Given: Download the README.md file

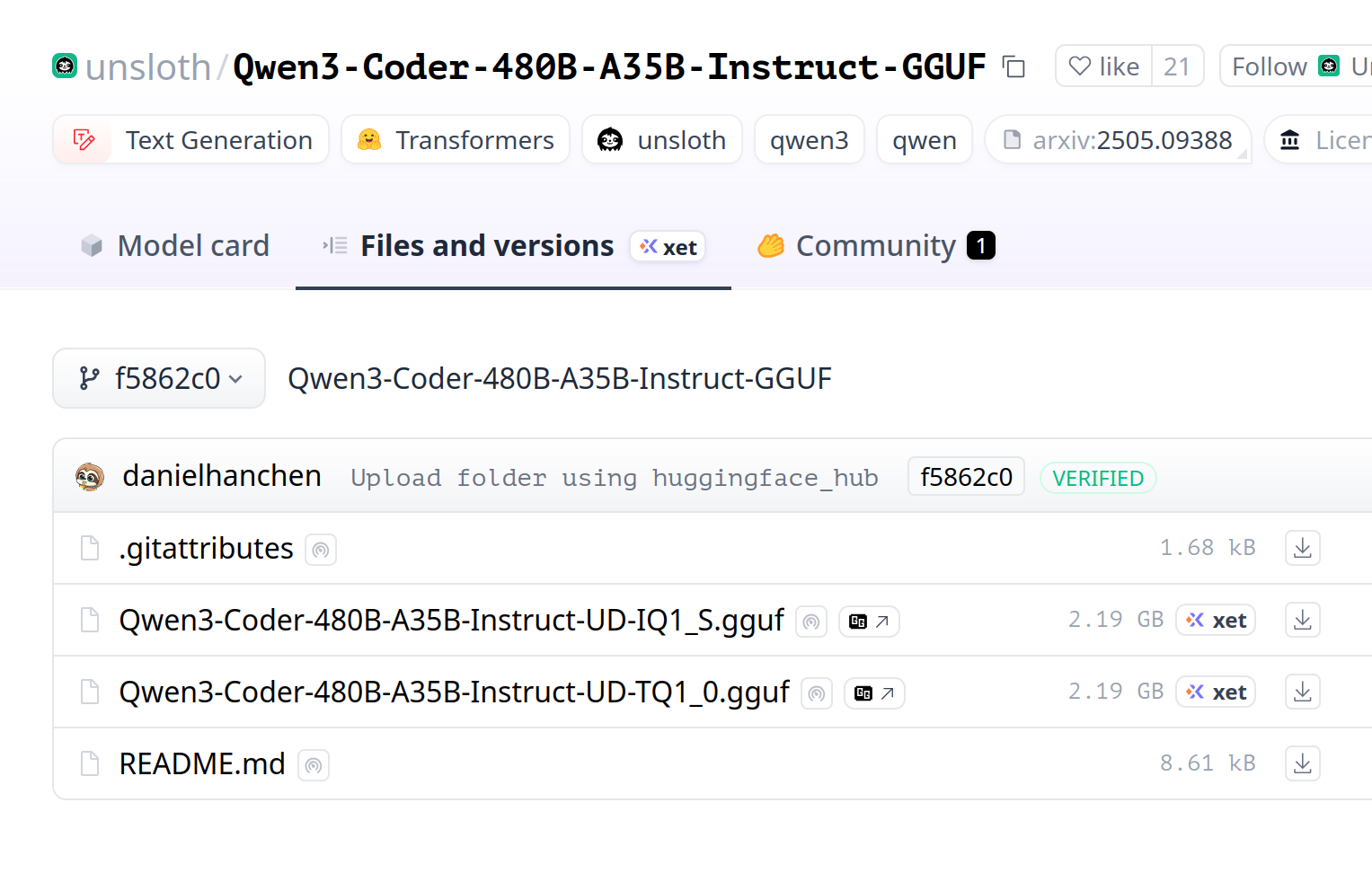Looking at the screenshot, I should (x=1303, y=763).
